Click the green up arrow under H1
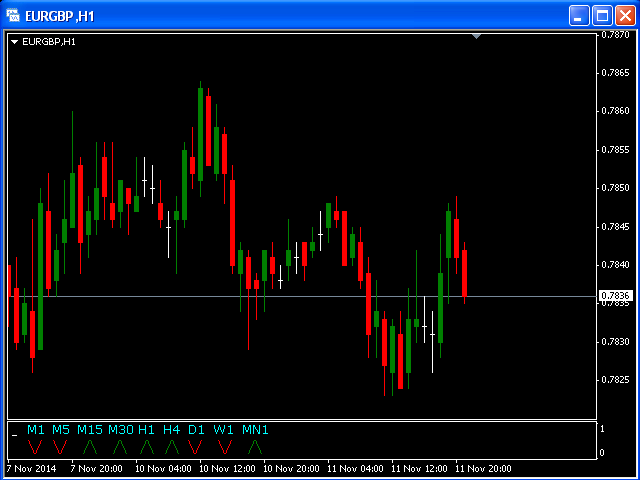 (x=146, y=447)
